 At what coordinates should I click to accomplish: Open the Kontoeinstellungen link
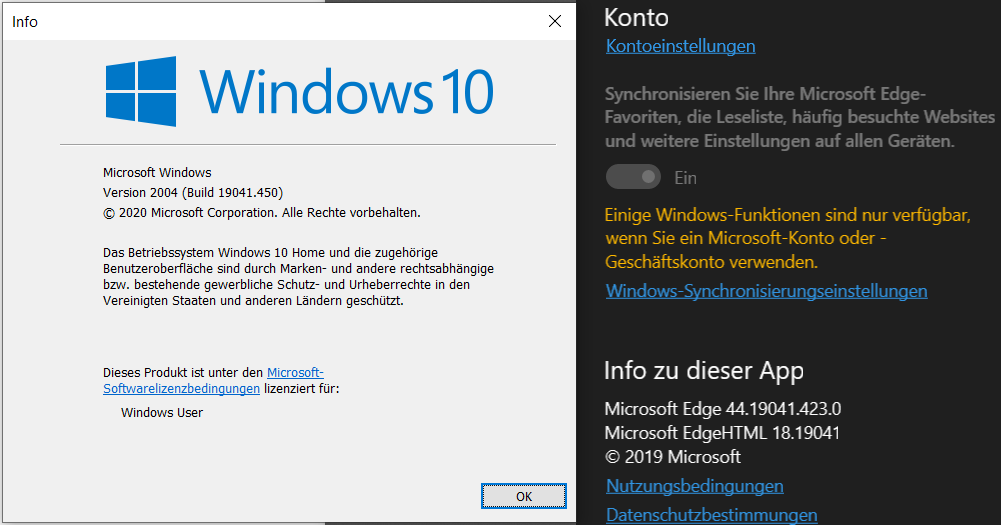(681, 46)
